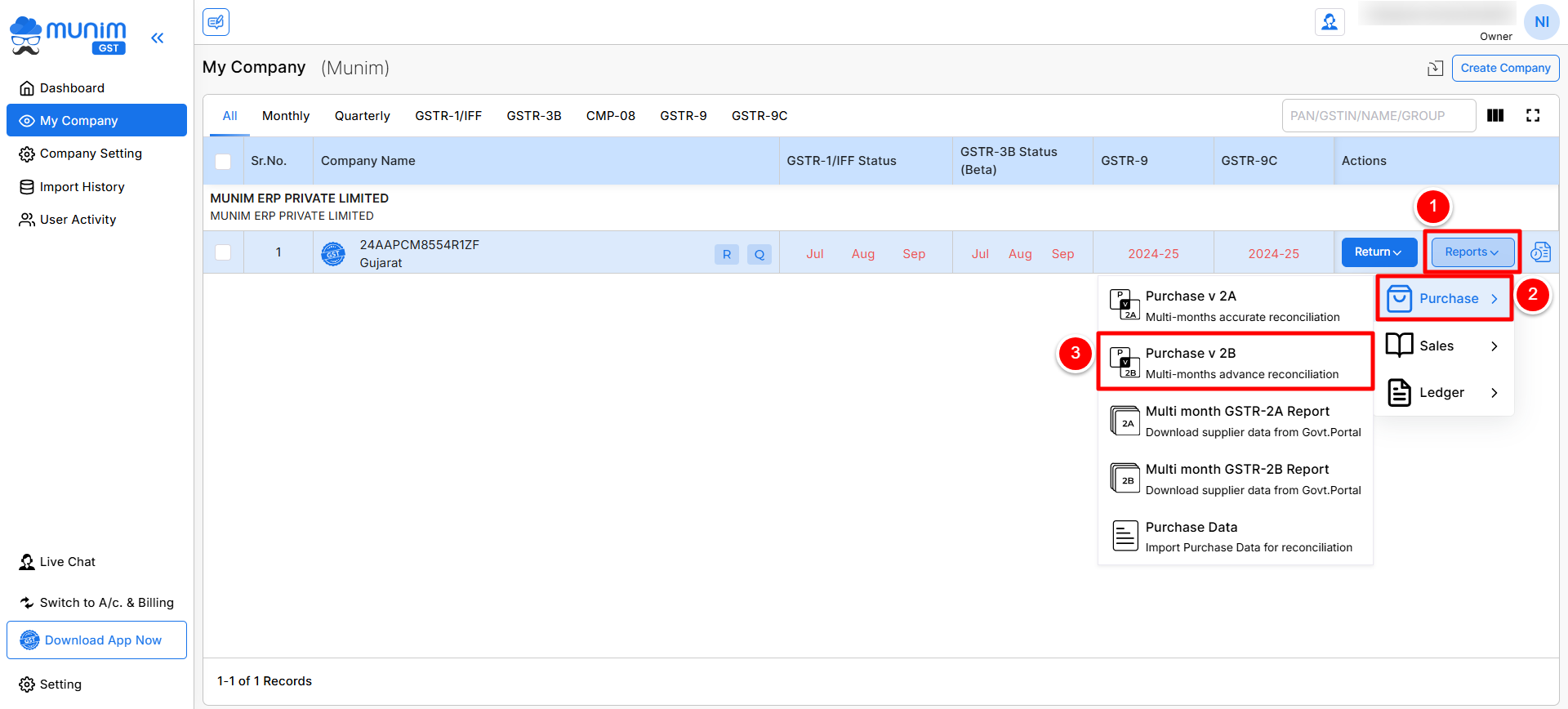Switch to the Monthly tab
The width and height of the screenshot is (1568, 709).
[x=286, y=116]
